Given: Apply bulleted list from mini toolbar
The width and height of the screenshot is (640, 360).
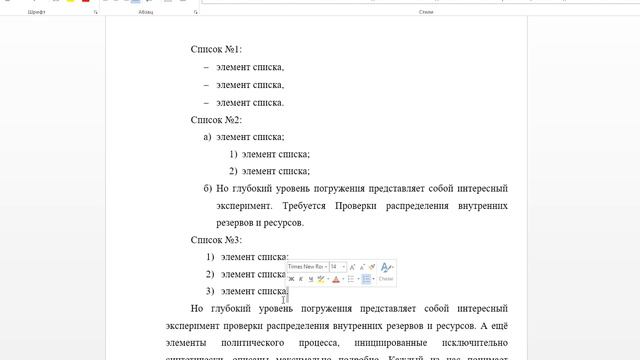Looking at the screenshot, I should [351, 279].
